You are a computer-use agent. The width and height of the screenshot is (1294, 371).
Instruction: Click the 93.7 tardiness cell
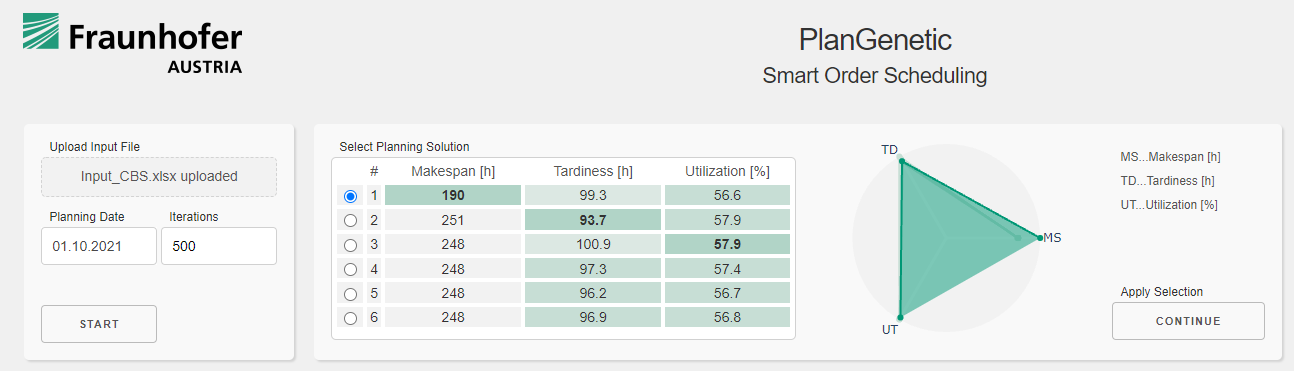[593, 220]
